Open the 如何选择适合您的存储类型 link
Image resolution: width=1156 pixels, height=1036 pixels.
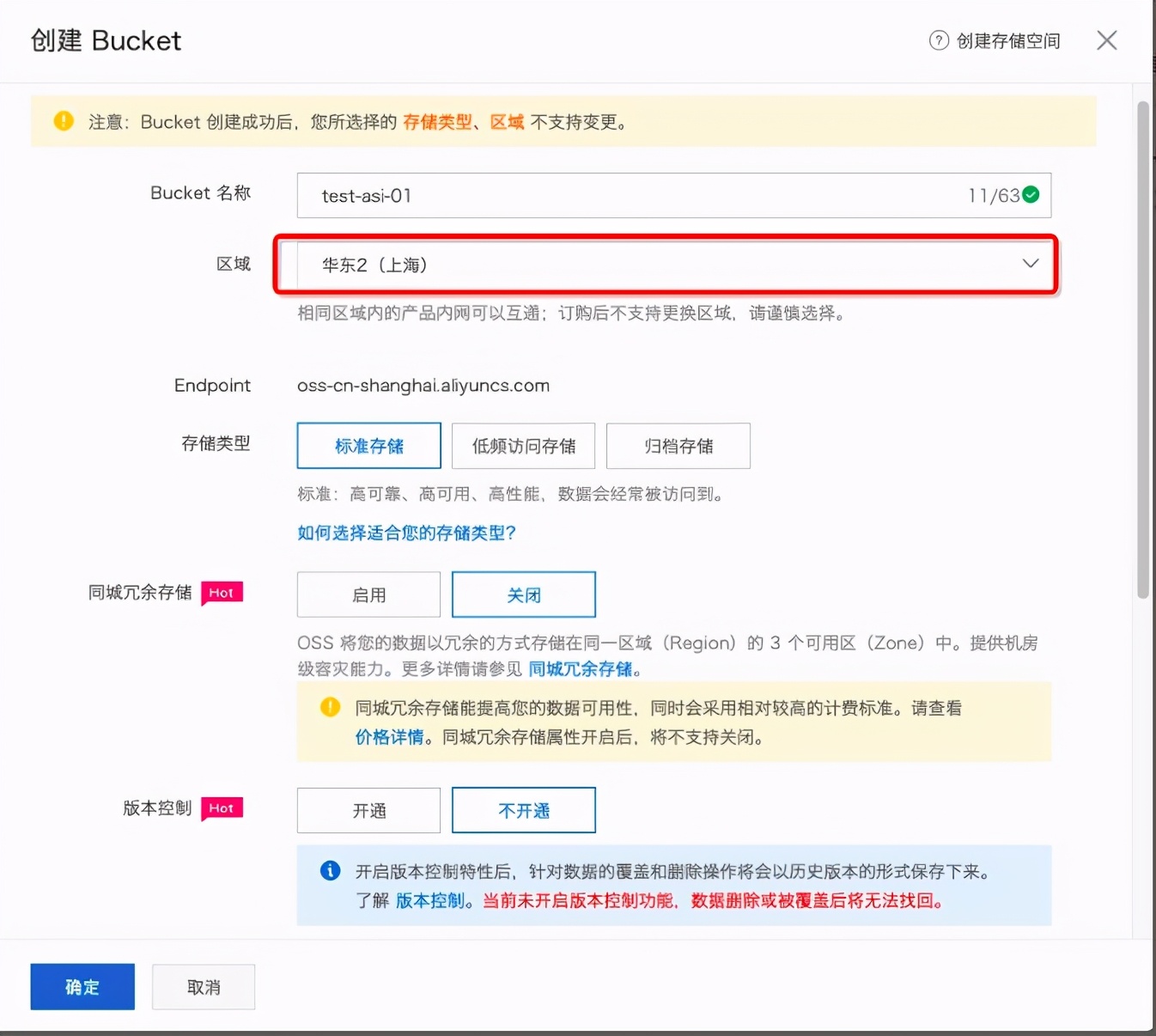point(405,533)
